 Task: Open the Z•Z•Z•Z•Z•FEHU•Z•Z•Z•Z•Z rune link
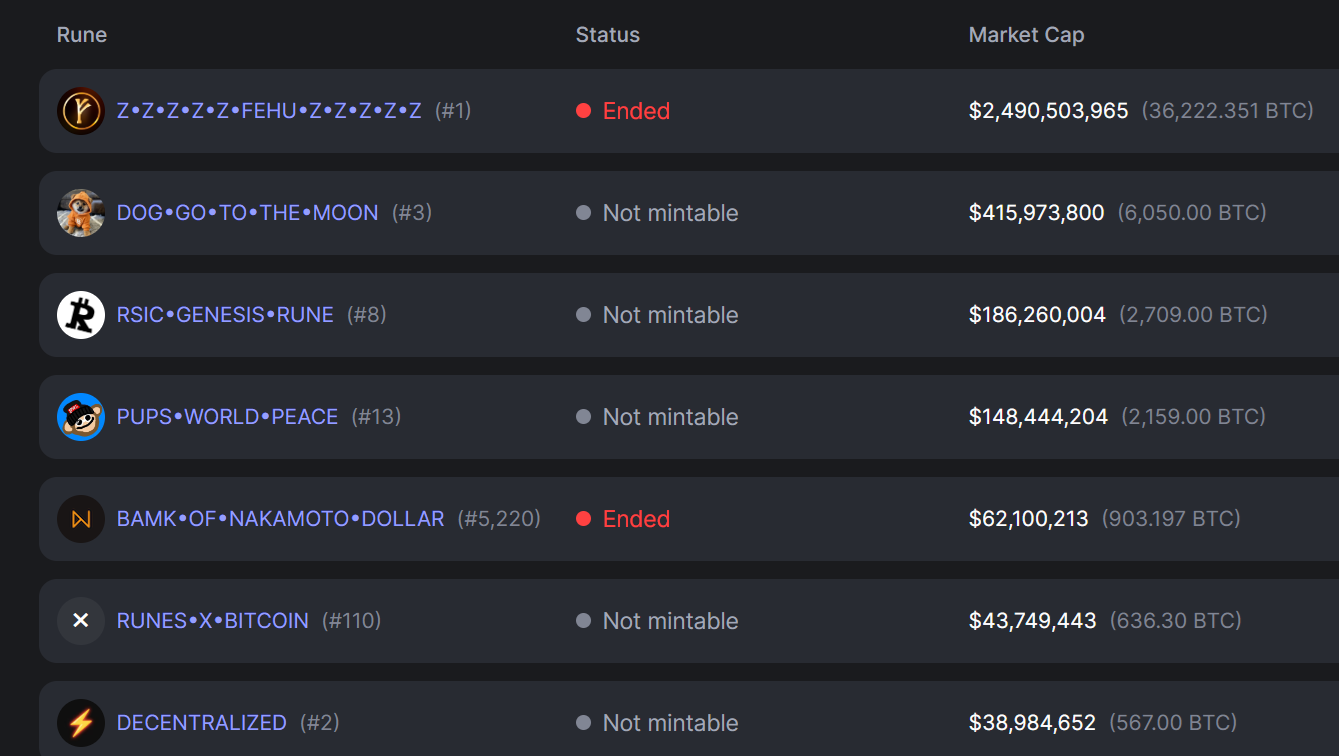269,111
